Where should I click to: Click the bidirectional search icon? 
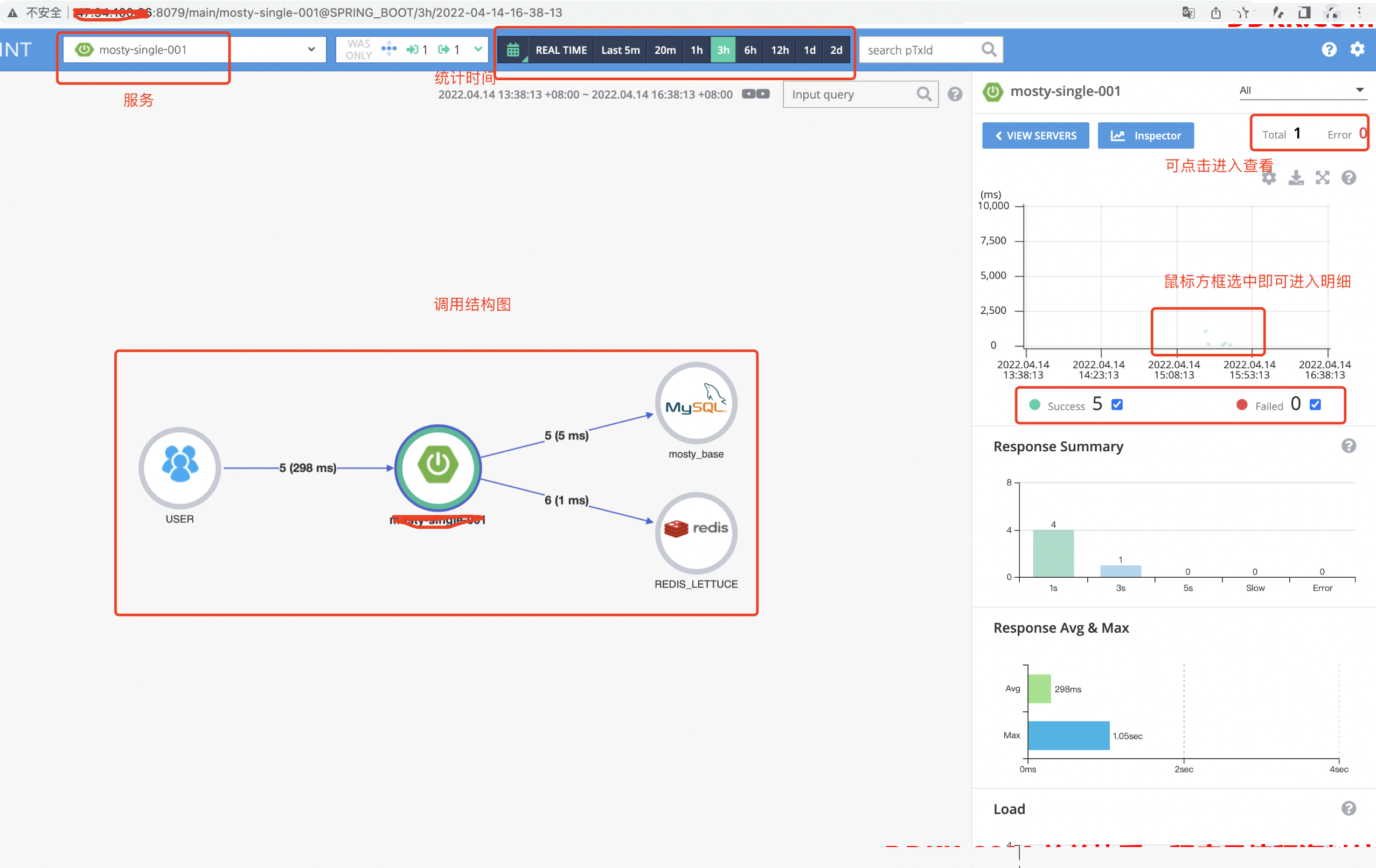click(389, 49)
